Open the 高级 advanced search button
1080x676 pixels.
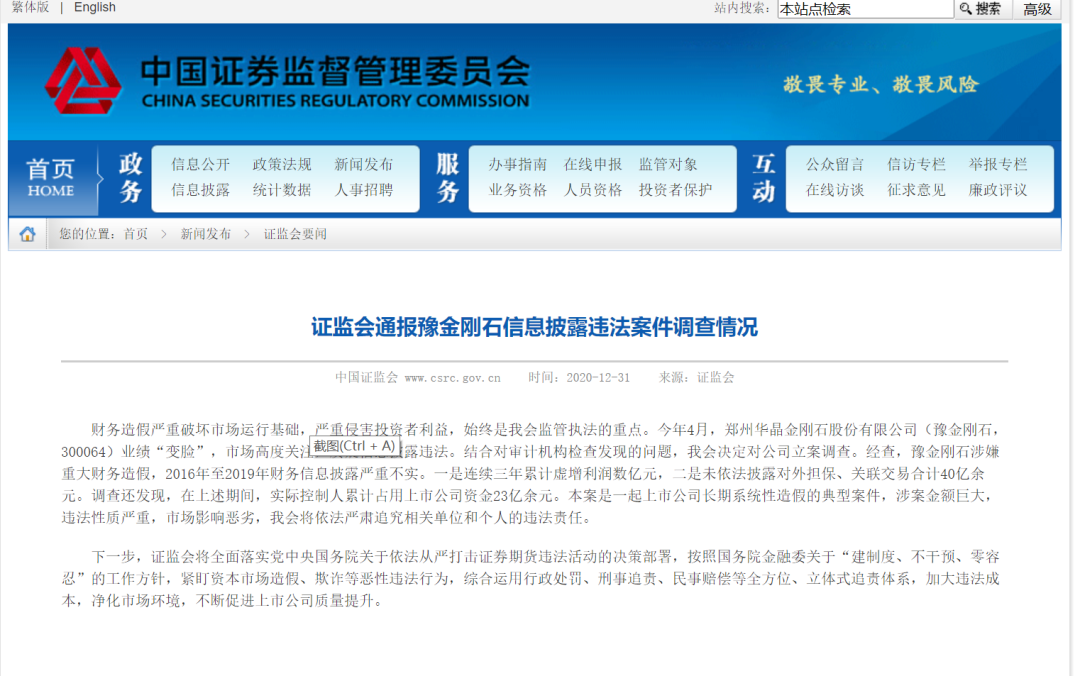pyautogui.click(x=1037, y=9)
